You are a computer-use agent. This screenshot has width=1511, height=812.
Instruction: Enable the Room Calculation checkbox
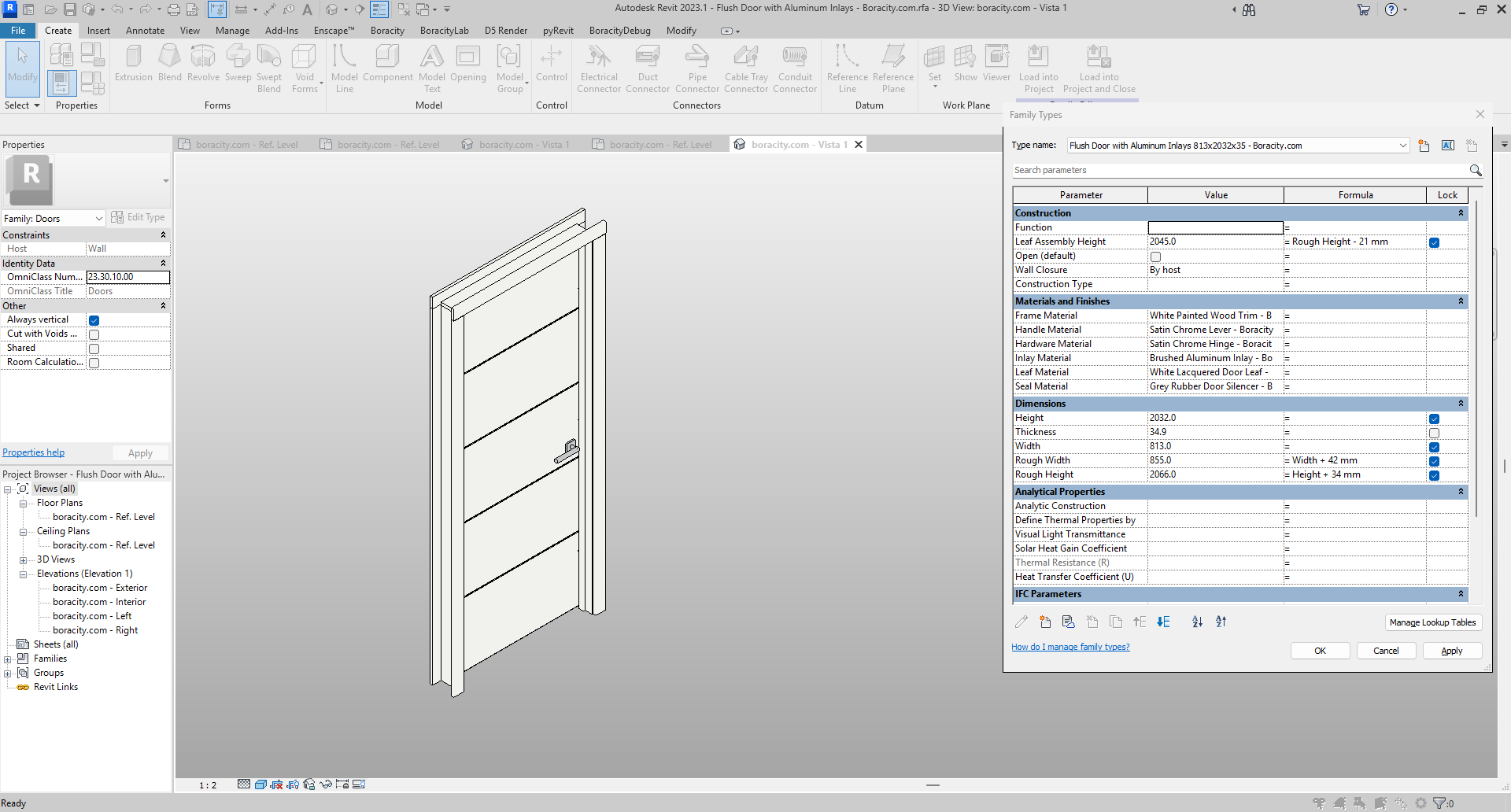94,363
